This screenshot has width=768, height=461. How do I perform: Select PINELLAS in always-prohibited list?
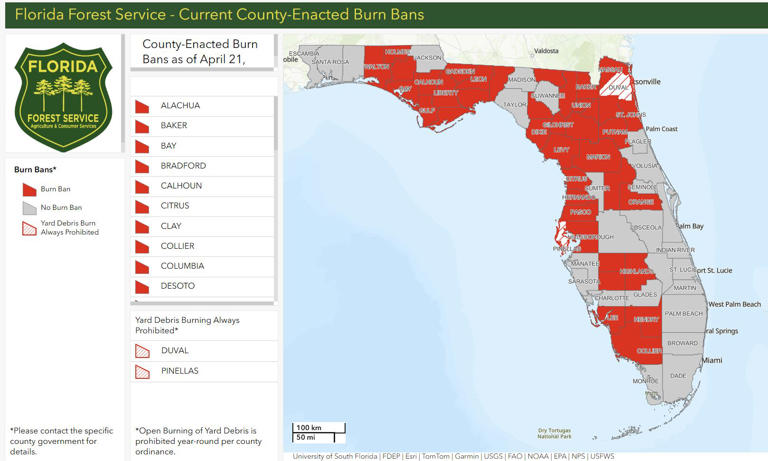pyautogui.click(x=204, y=371)
